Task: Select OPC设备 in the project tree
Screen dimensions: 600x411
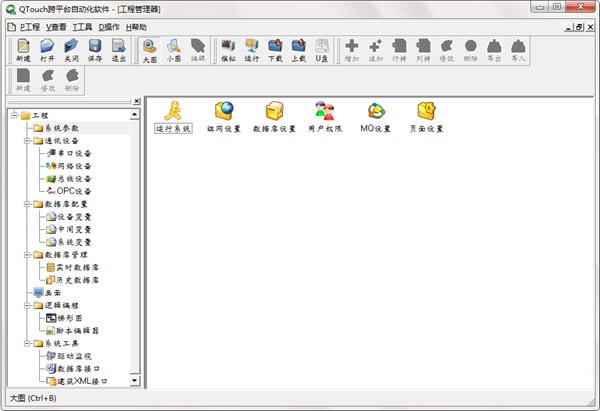Action: click(80, 191)
